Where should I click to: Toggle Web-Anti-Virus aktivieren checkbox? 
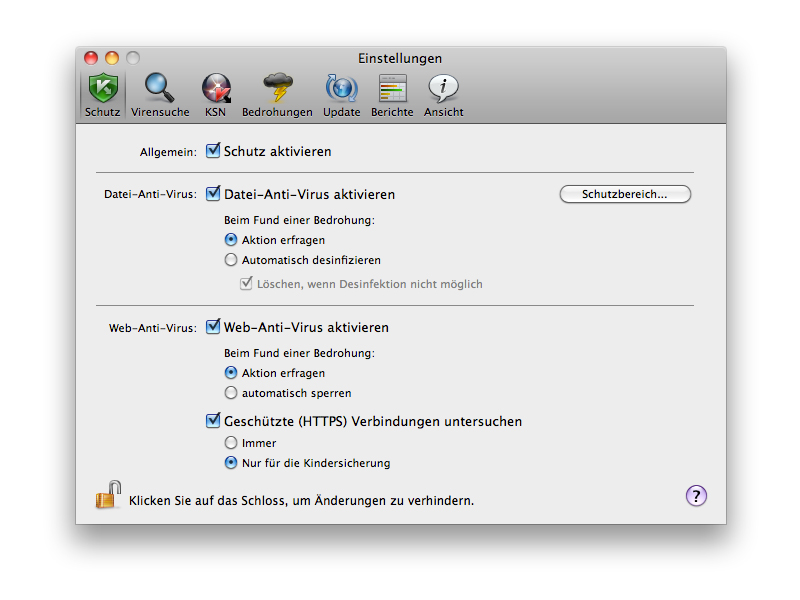pos(213,327)
